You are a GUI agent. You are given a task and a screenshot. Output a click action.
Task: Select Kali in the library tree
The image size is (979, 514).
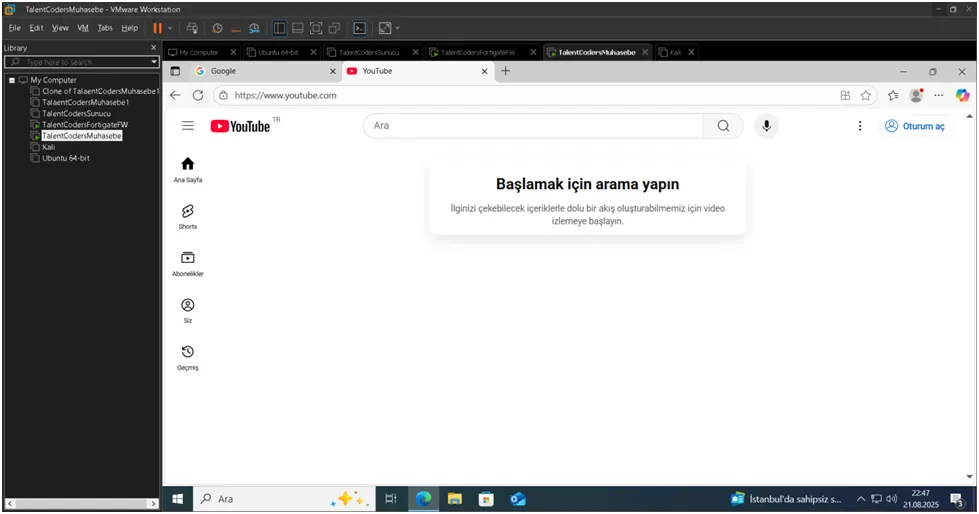[x=49, y=147]
